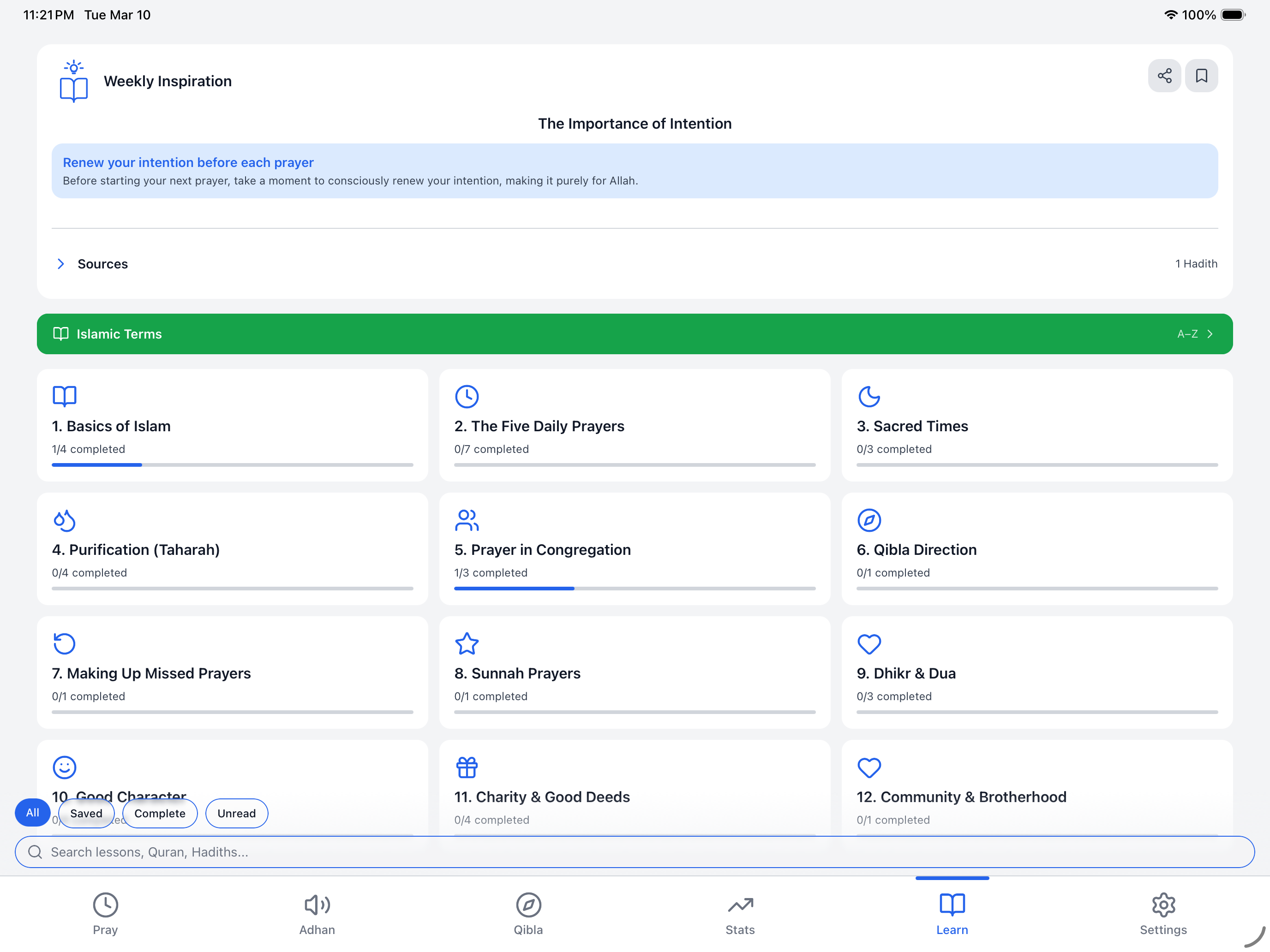
Task: Tap the heart icon for Community & Brotherhood
Action: click(x=869, y=768)
